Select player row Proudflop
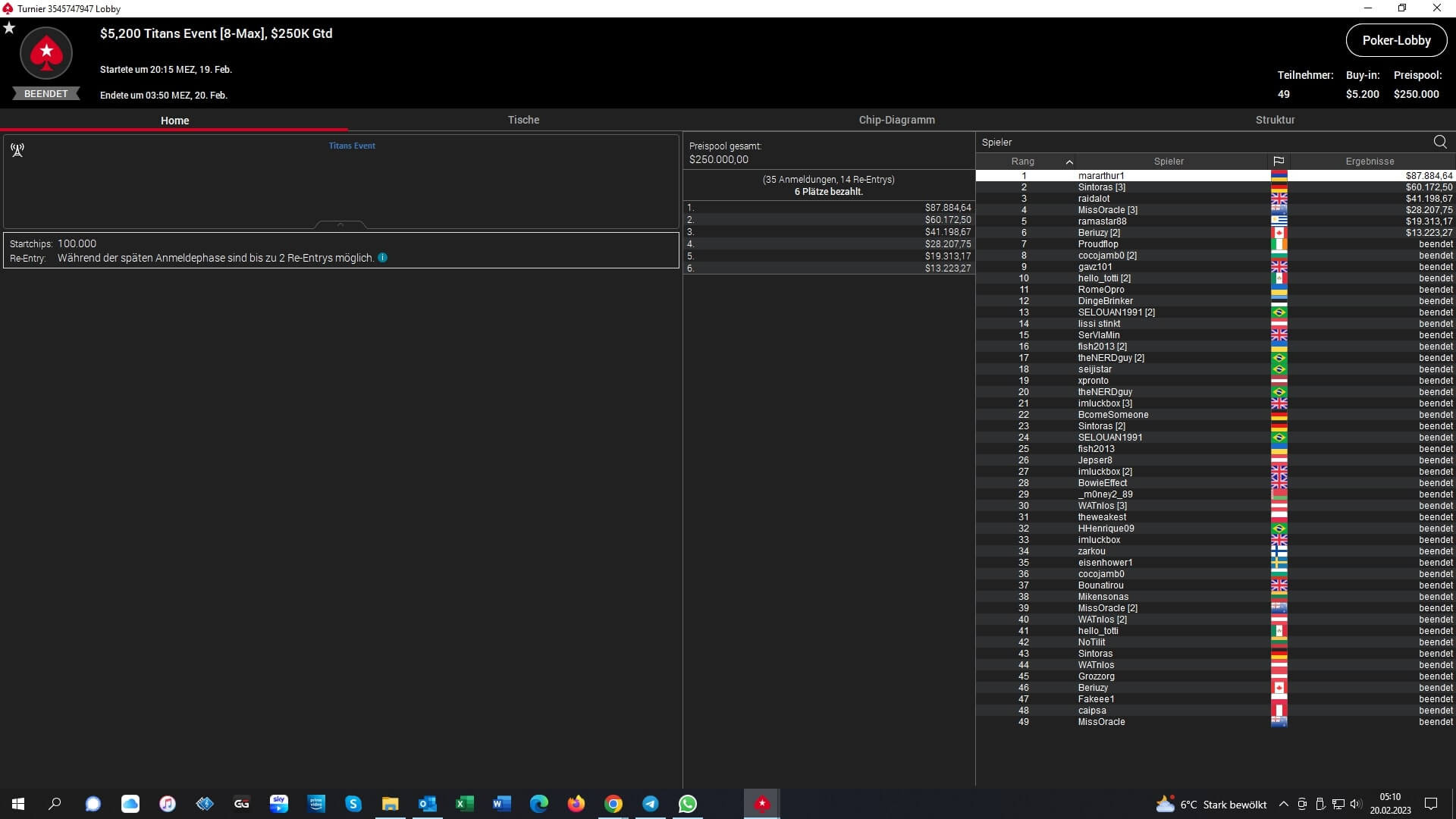The width and height of the screenshot is (1456, 819). pos(1215,244)
